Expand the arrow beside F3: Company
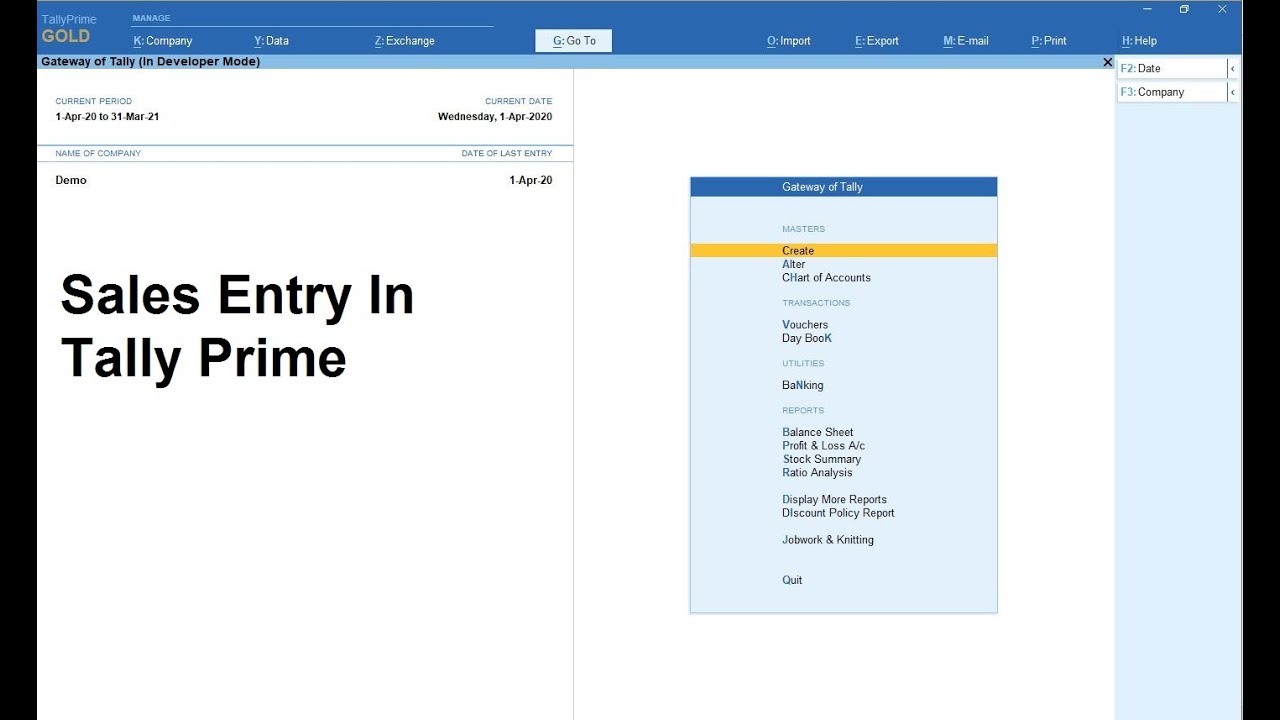 coord(1233,92)
